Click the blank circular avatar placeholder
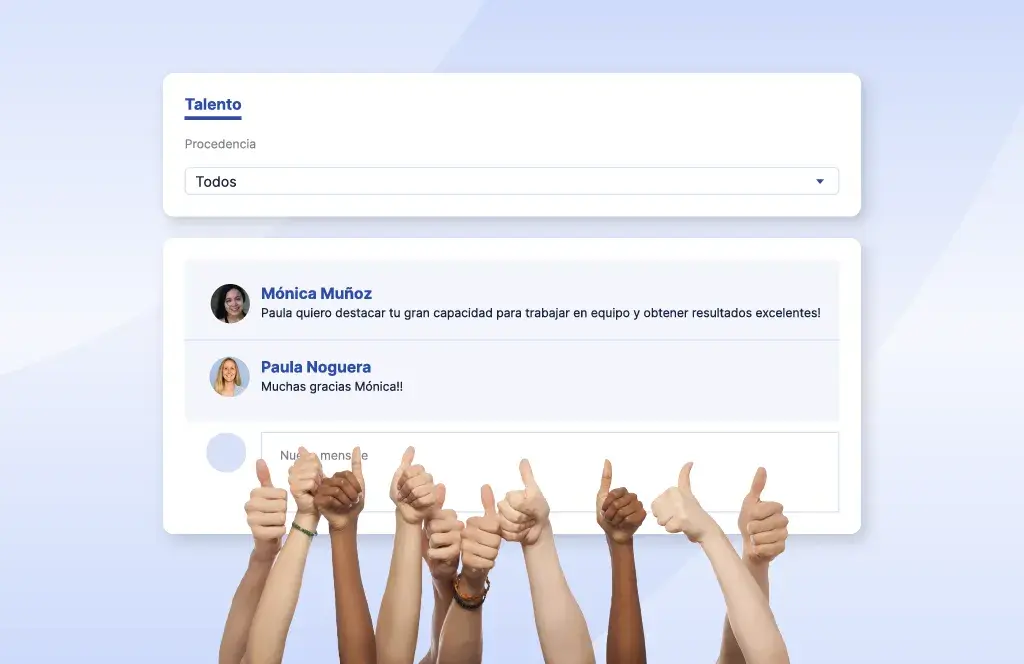The image size is (1024, 664). point(226,452)
